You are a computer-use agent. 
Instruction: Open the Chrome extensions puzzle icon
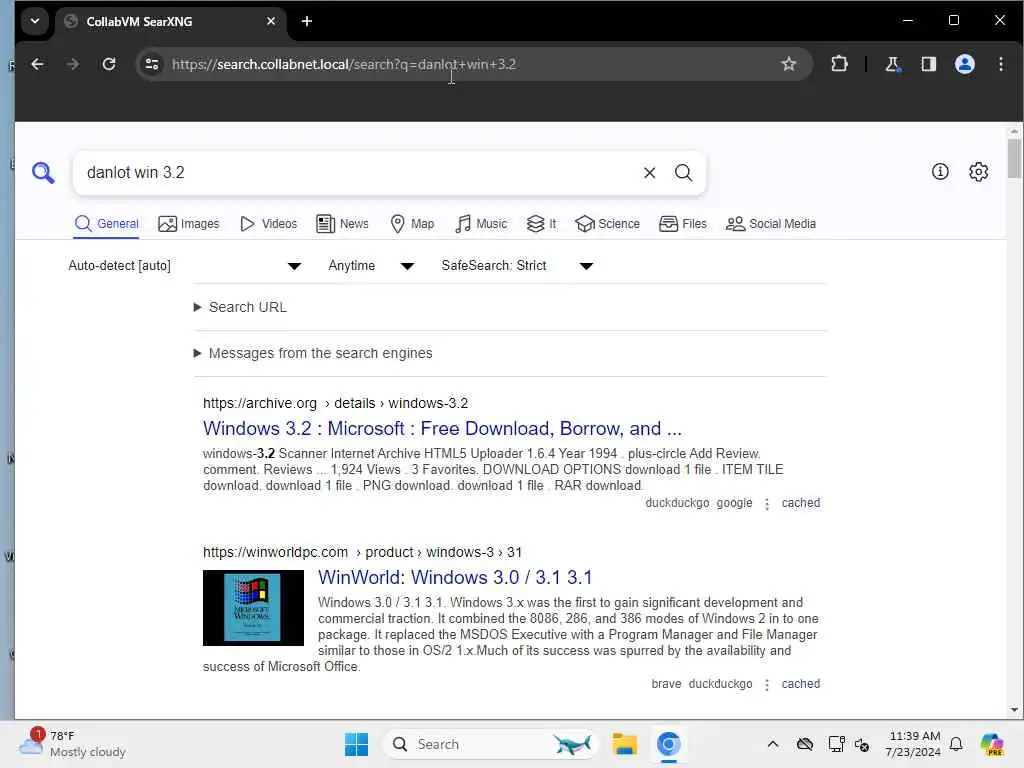click(x=839, y=64)
